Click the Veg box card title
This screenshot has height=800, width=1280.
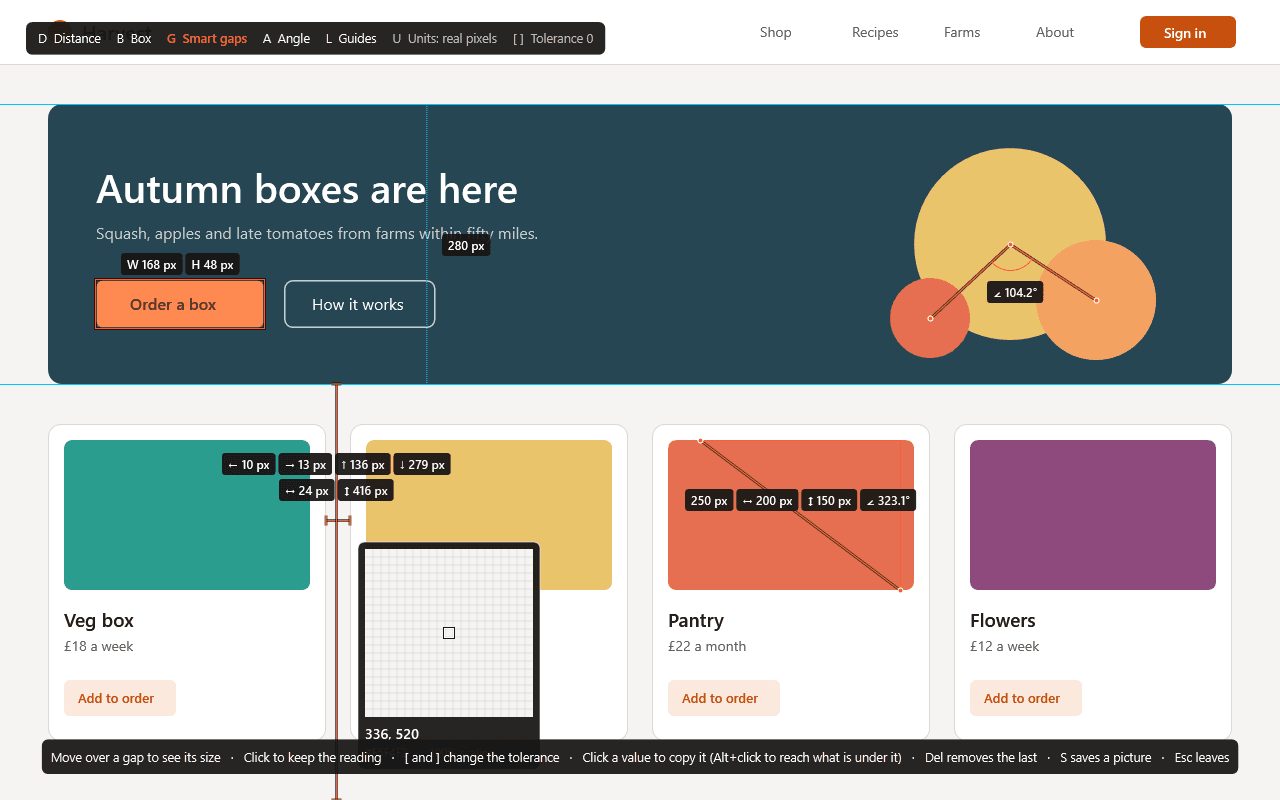pos(99,621)
